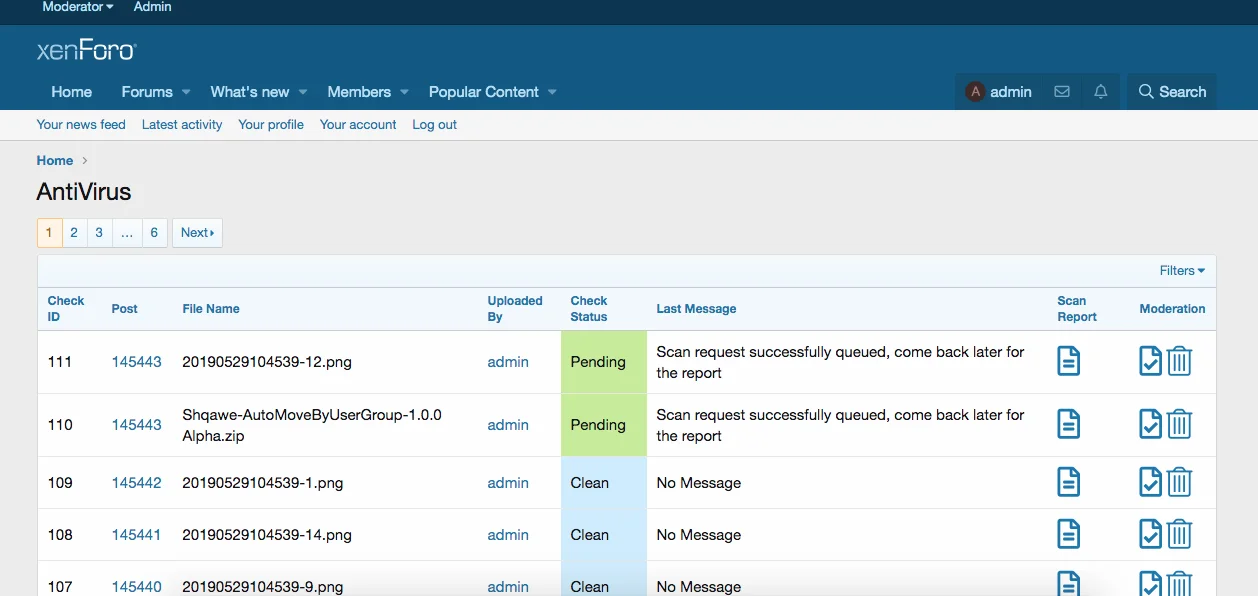This screenshot has width=1258, height=596.
Task: Open the Members navigation tab
Action: pyautogui.click(x=359, y=92)
